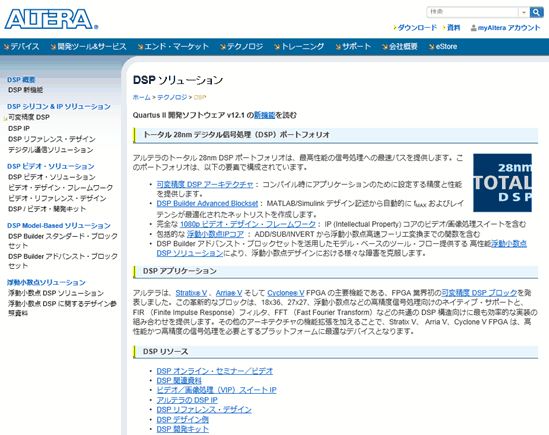Viewport: 549px width, 435px height.
Task: Open 1080p ビデオ・デザイン・フレームワーク link
Action: click(248, 224)
